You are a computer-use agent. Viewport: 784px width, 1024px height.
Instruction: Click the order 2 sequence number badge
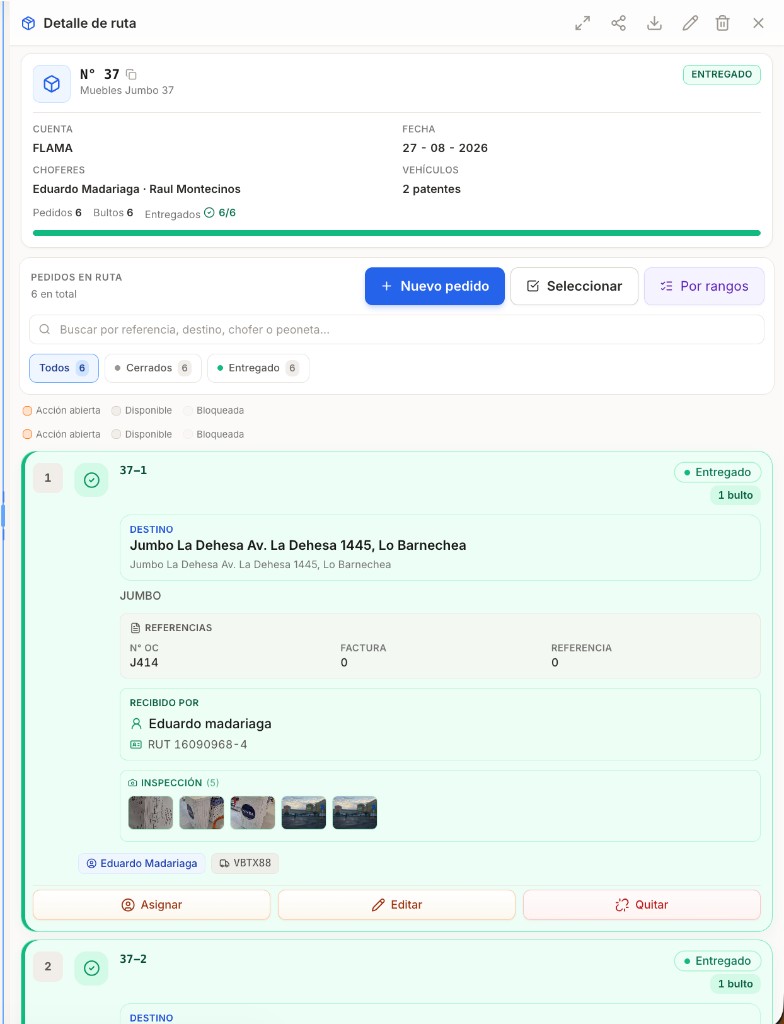pyautogui.click(x=48, y=967)
